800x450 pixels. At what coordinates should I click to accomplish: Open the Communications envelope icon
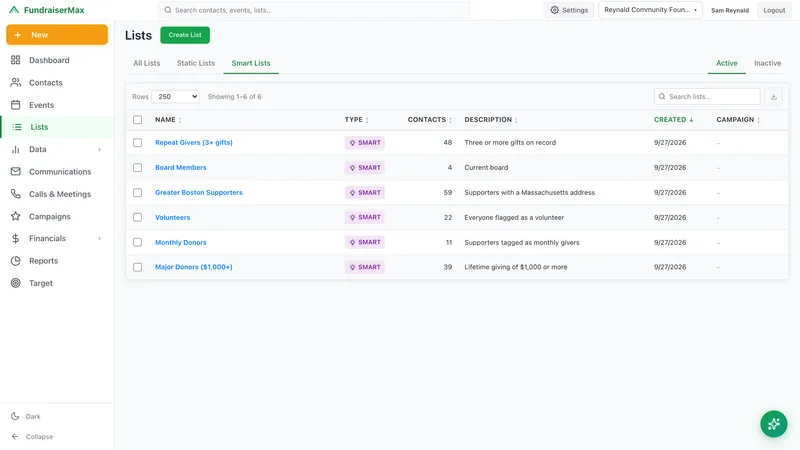tap(16, 172)
